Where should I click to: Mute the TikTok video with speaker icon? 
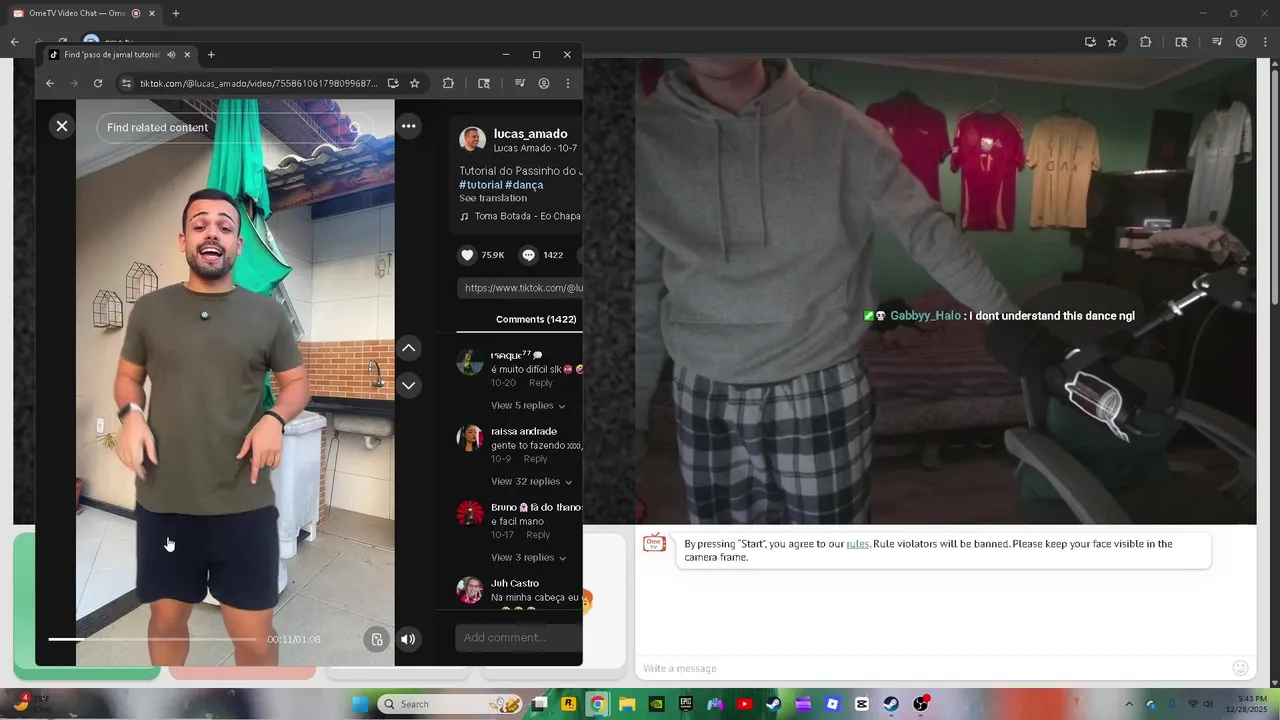408,639
